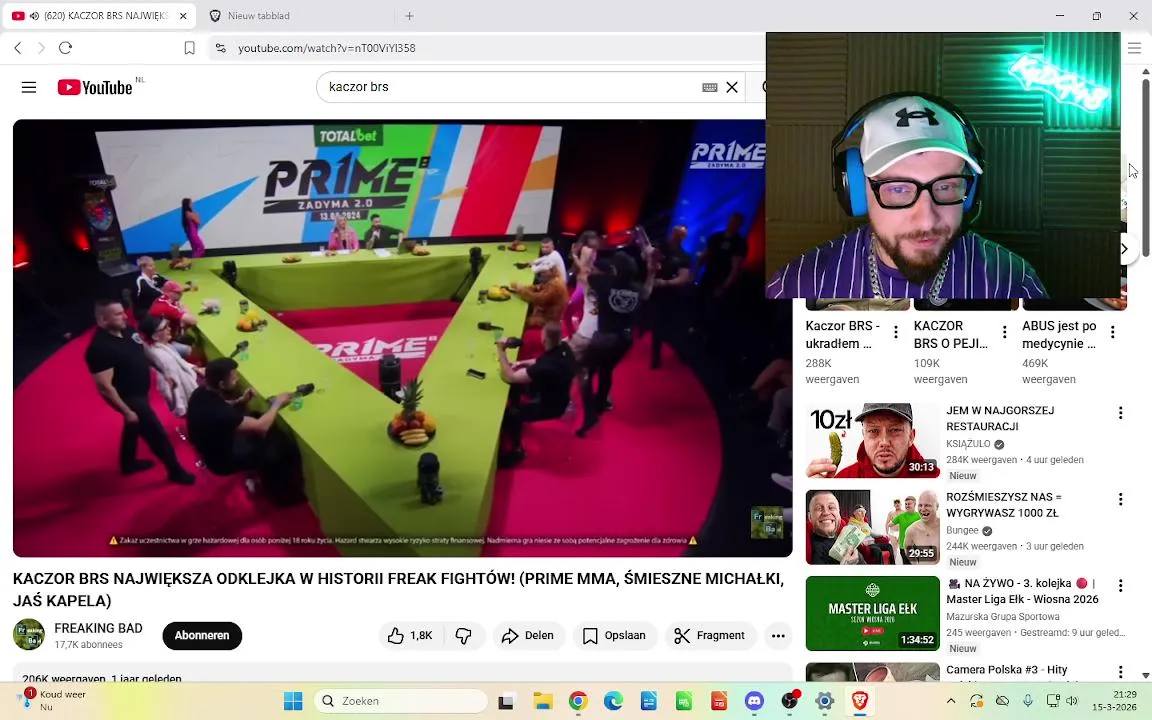Open options for 'KACZOR BRS O PEJI' video
Viewport: 1152px width, 720px height.
[1004, 333]
